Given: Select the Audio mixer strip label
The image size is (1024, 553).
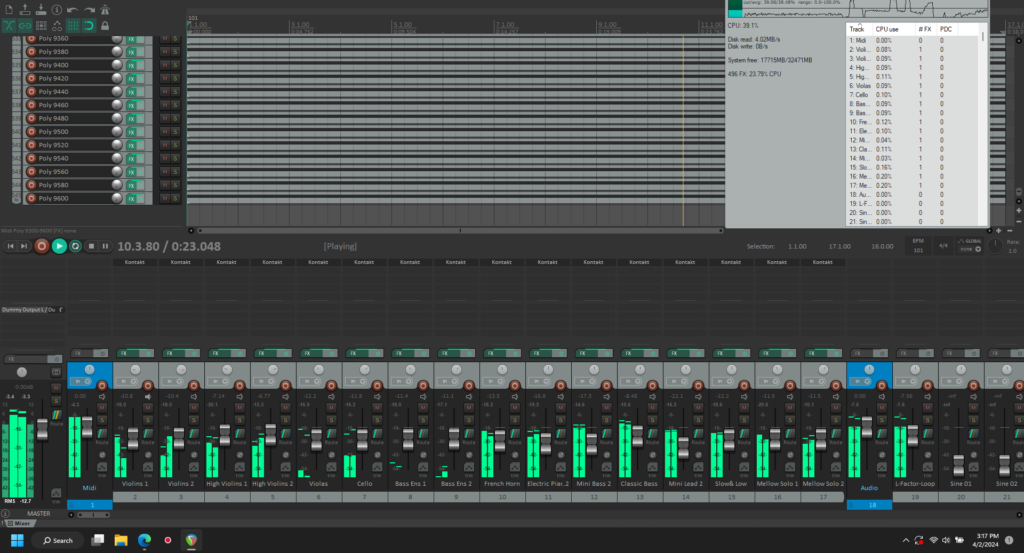Looking at the screenshot, I should pyautogui.click(x=869, y=488).
